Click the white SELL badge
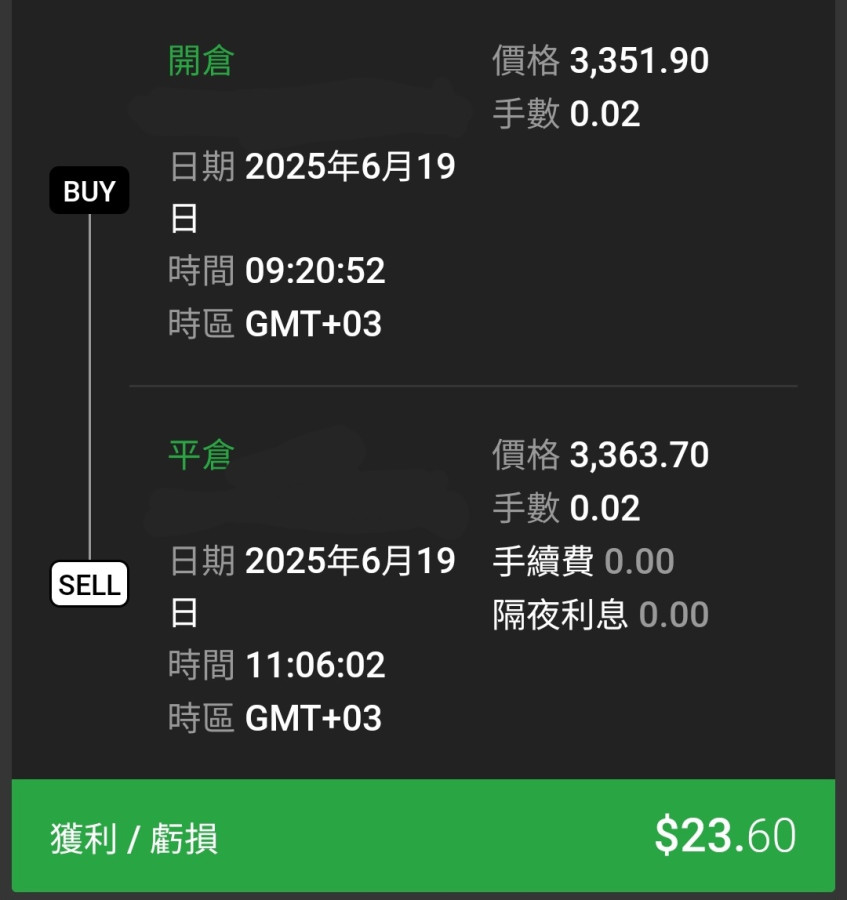The image size is (847, 900). point(89,585)
